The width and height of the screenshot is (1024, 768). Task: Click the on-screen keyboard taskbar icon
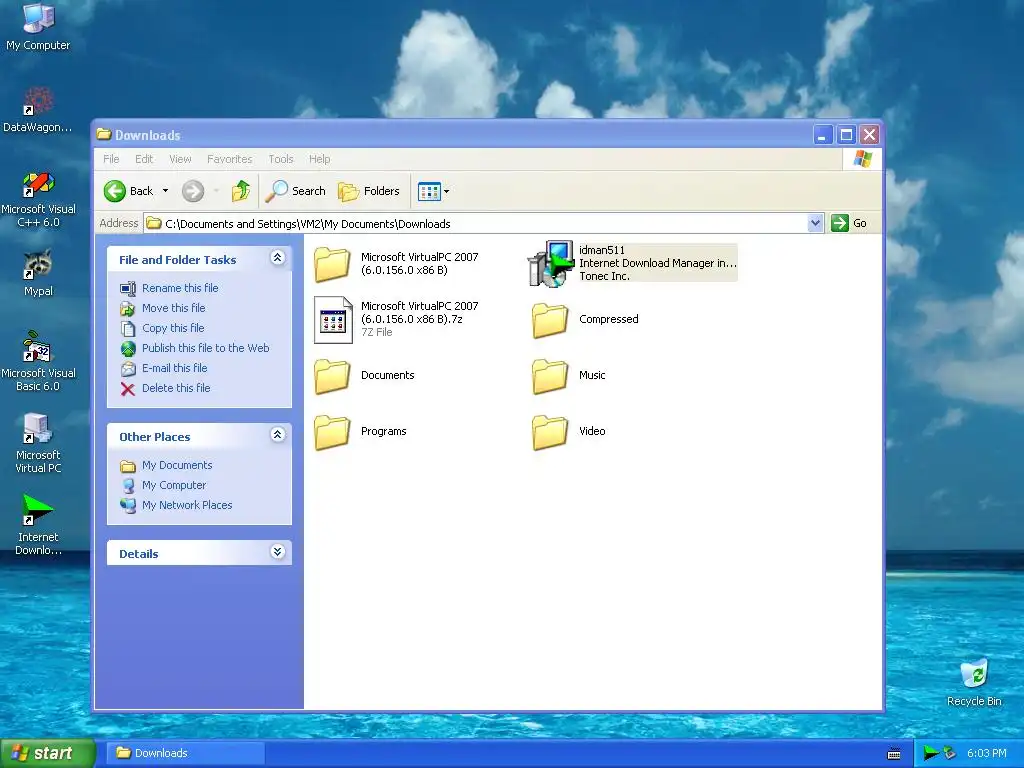894,754
